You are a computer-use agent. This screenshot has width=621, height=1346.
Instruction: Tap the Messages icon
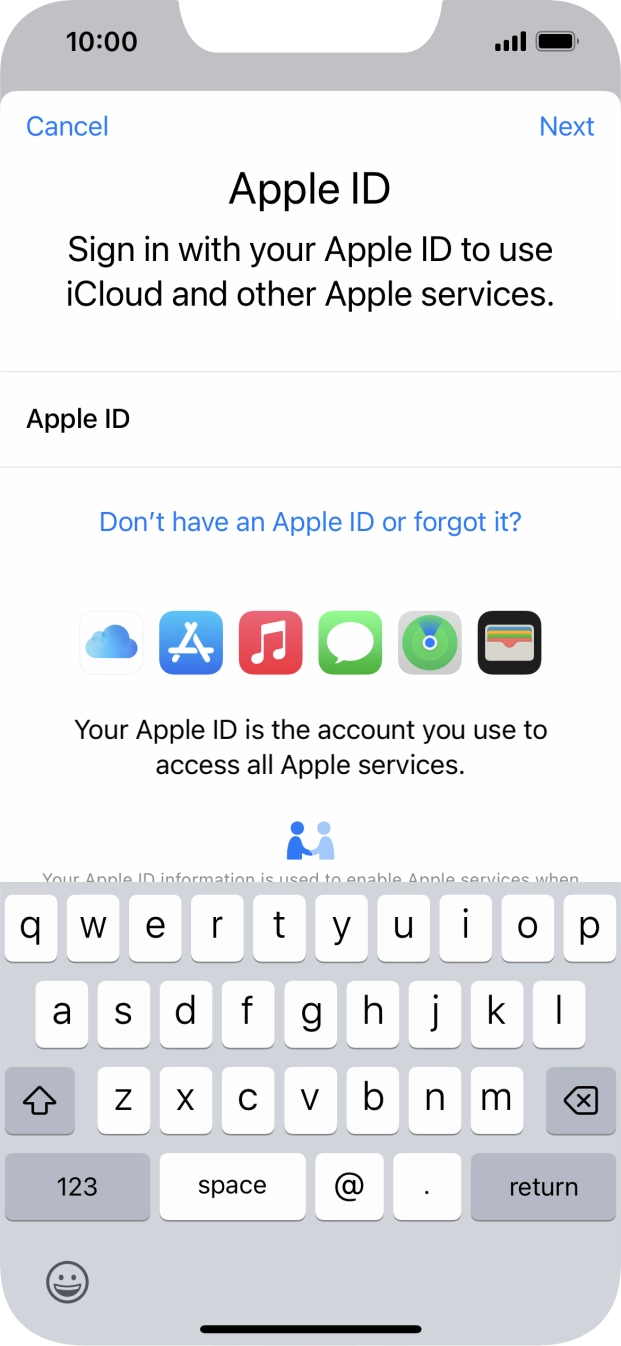350,642
